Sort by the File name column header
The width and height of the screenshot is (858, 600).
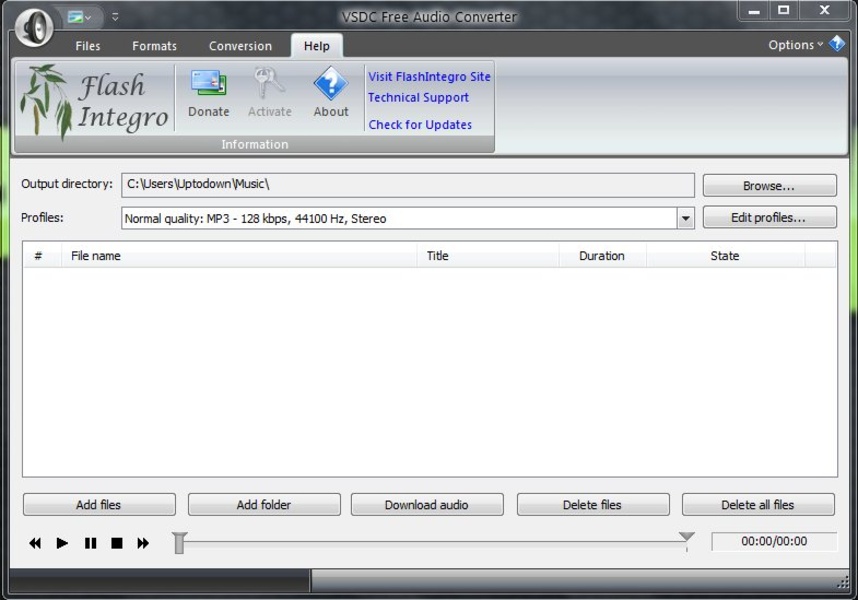pyautogui.click(x=239, y=255)
